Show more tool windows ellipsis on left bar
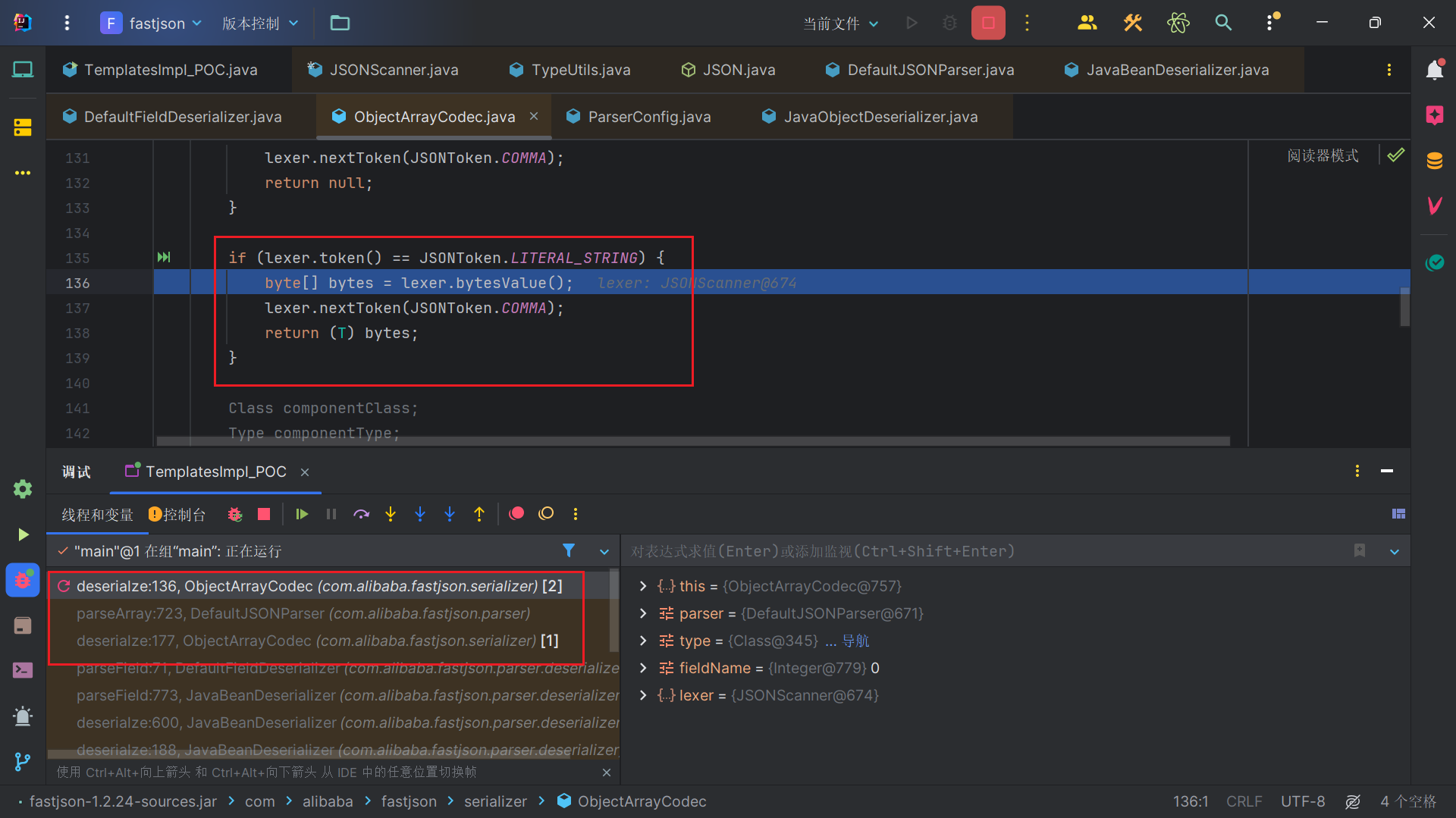Viewport: 1456px width, 818px height. click(23, 173)
